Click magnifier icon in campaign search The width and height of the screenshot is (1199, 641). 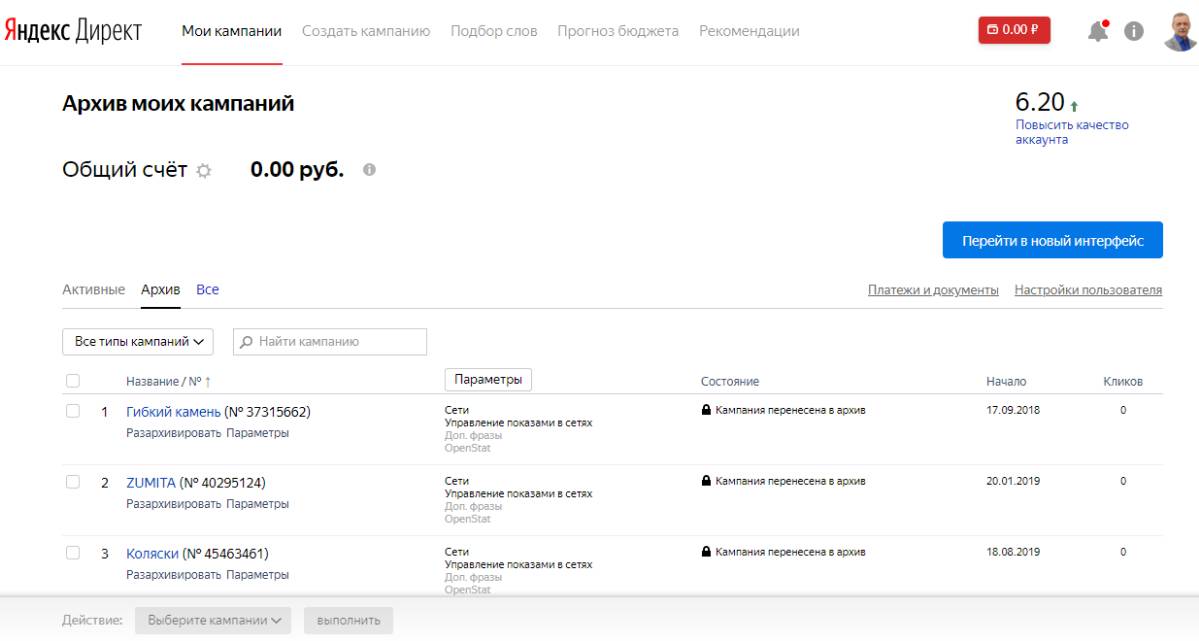coord(246,342)
